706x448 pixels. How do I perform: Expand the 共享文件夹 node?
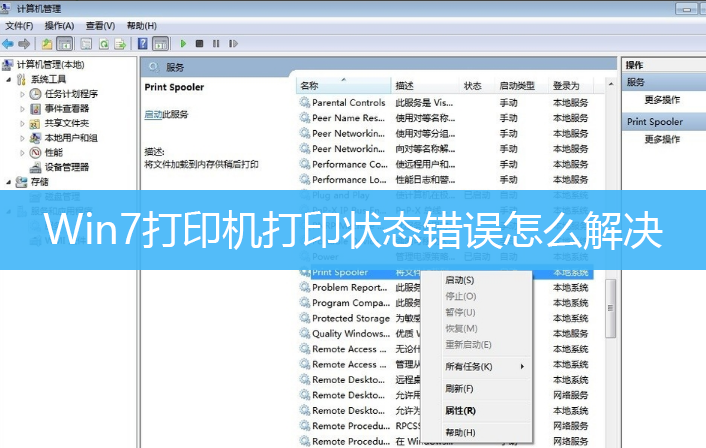22,123
